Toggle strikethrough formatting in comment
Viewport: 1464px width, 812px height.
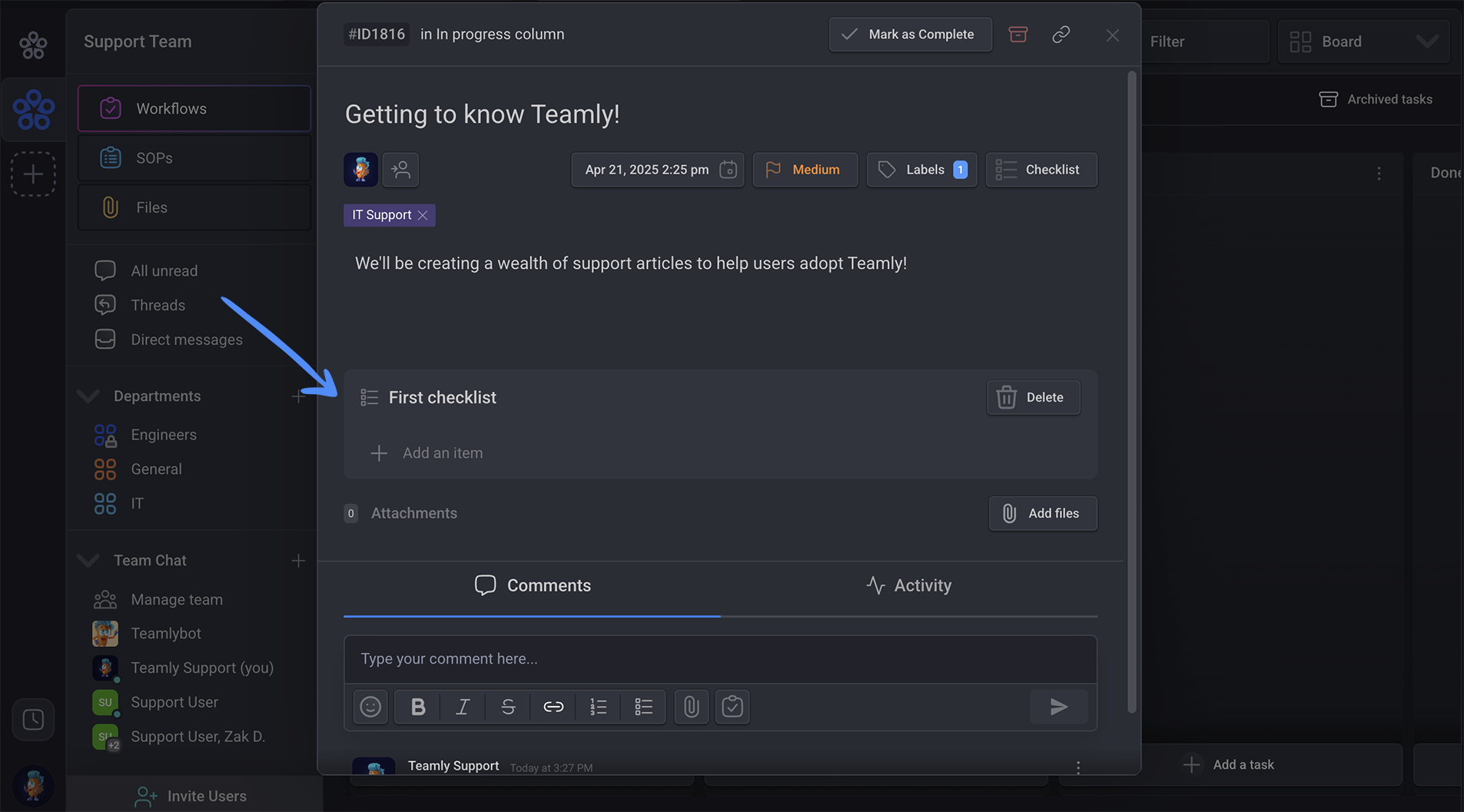[x=508, y=707]
